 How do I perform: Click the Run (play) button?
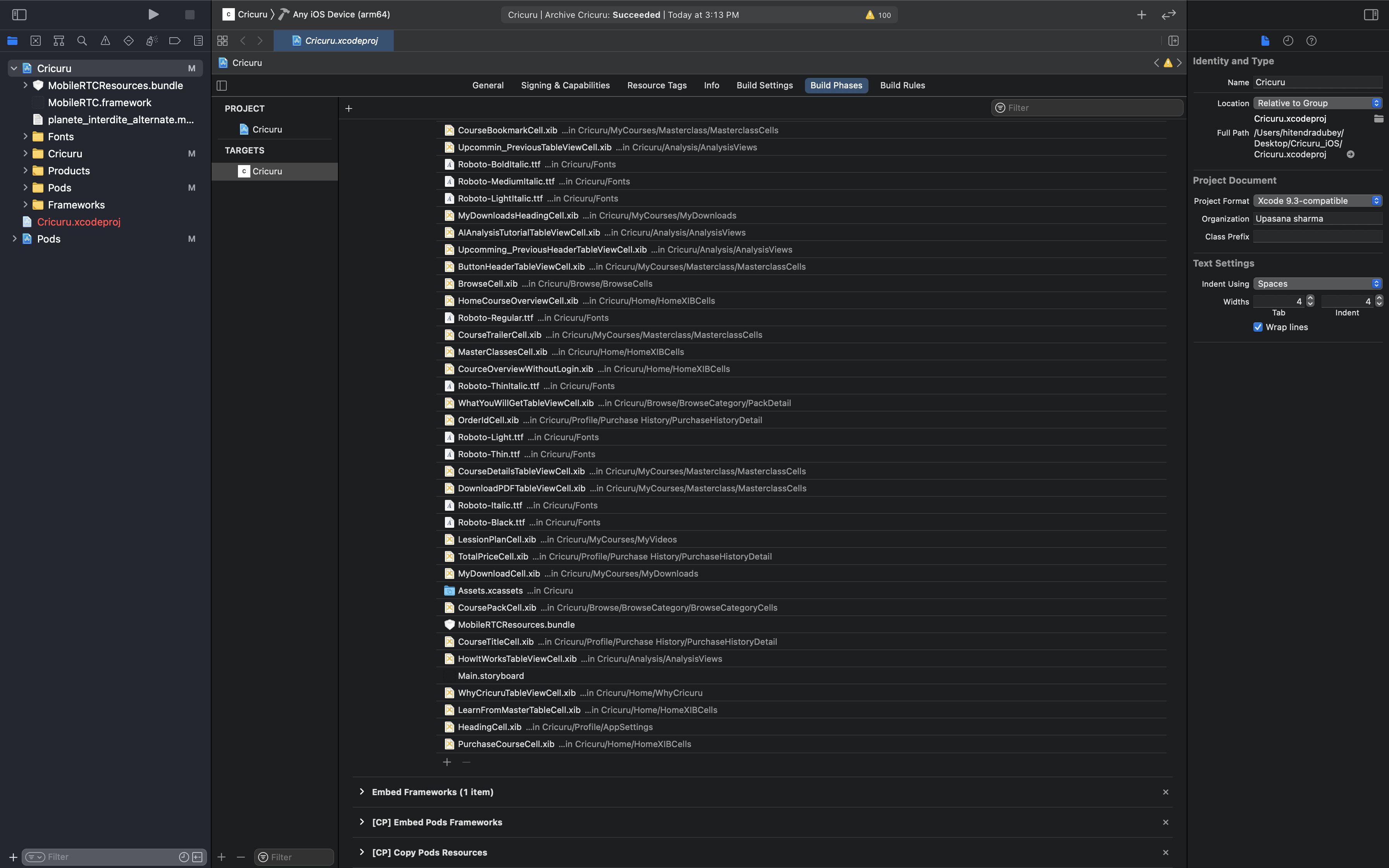(x=153, y=14)
